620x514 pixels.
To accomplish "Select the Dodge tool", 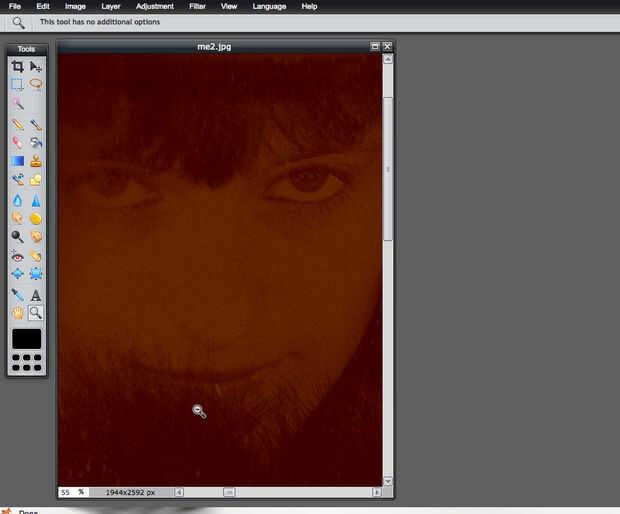I will pyautogui.click(x=17, y=236).
